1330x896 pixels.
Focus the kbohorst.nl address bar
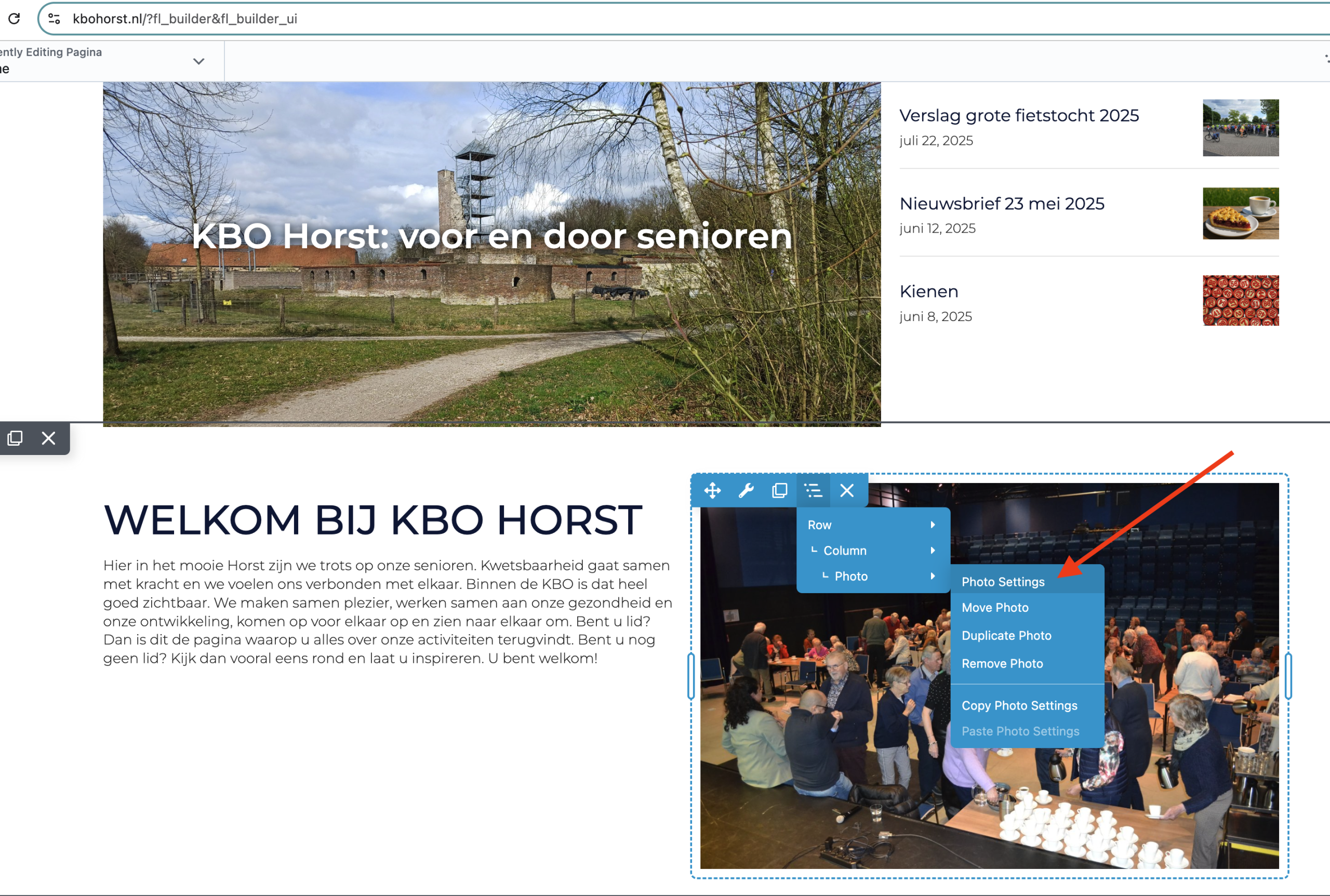686,19
